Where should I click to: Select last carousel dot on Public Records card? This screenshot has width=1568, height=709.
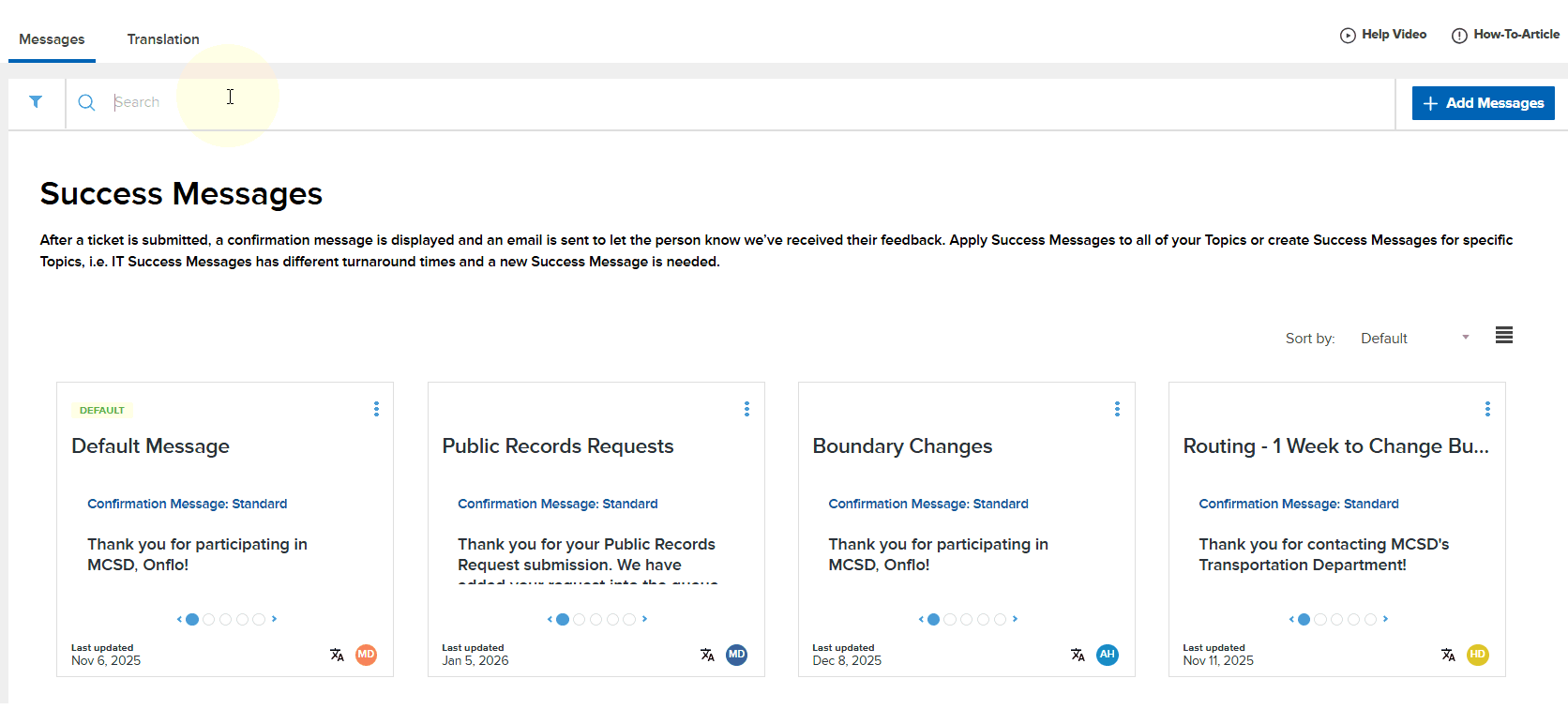click(x=629, y=619)
